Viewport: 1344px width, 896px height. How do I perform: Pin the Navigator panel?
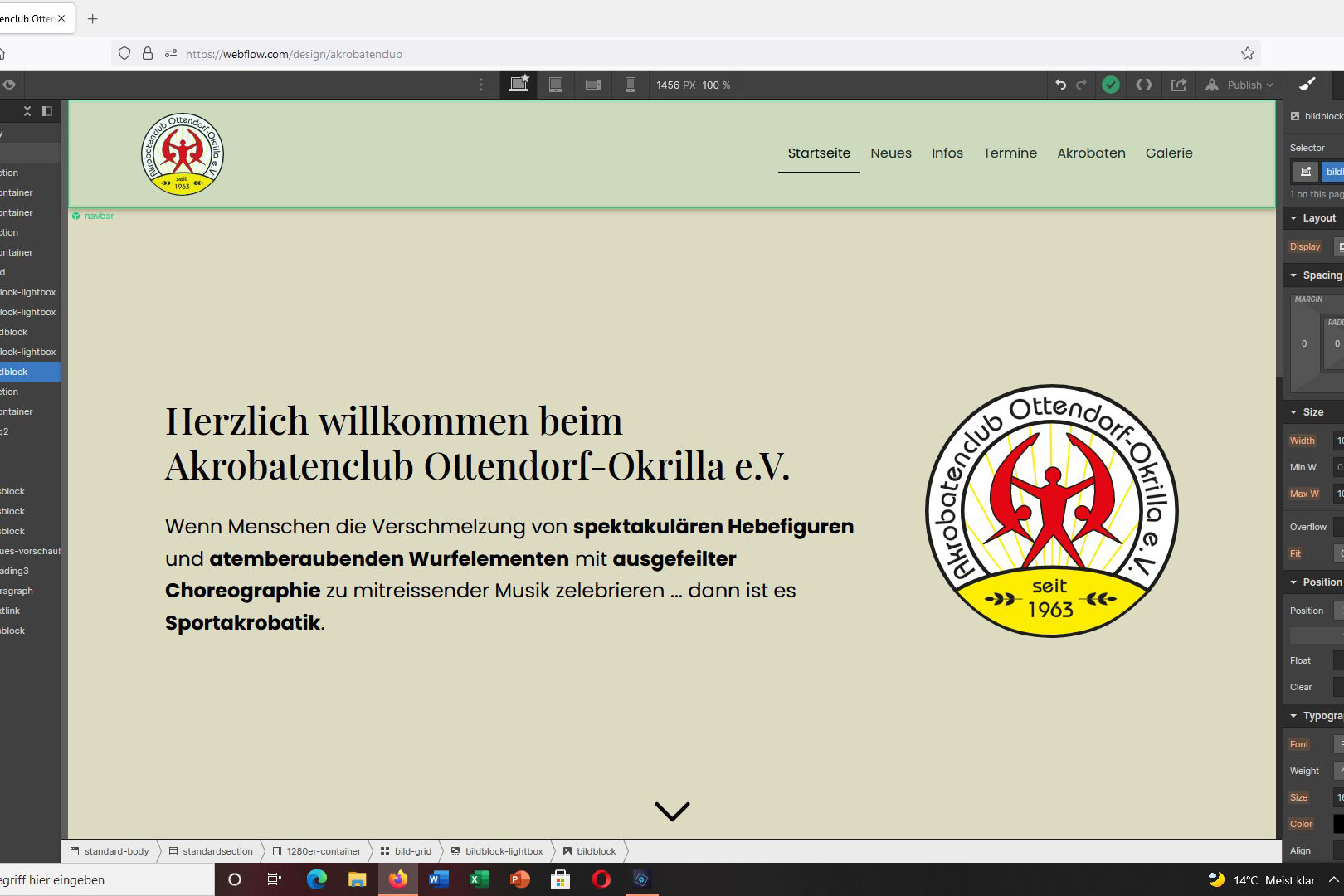(47, 111)
